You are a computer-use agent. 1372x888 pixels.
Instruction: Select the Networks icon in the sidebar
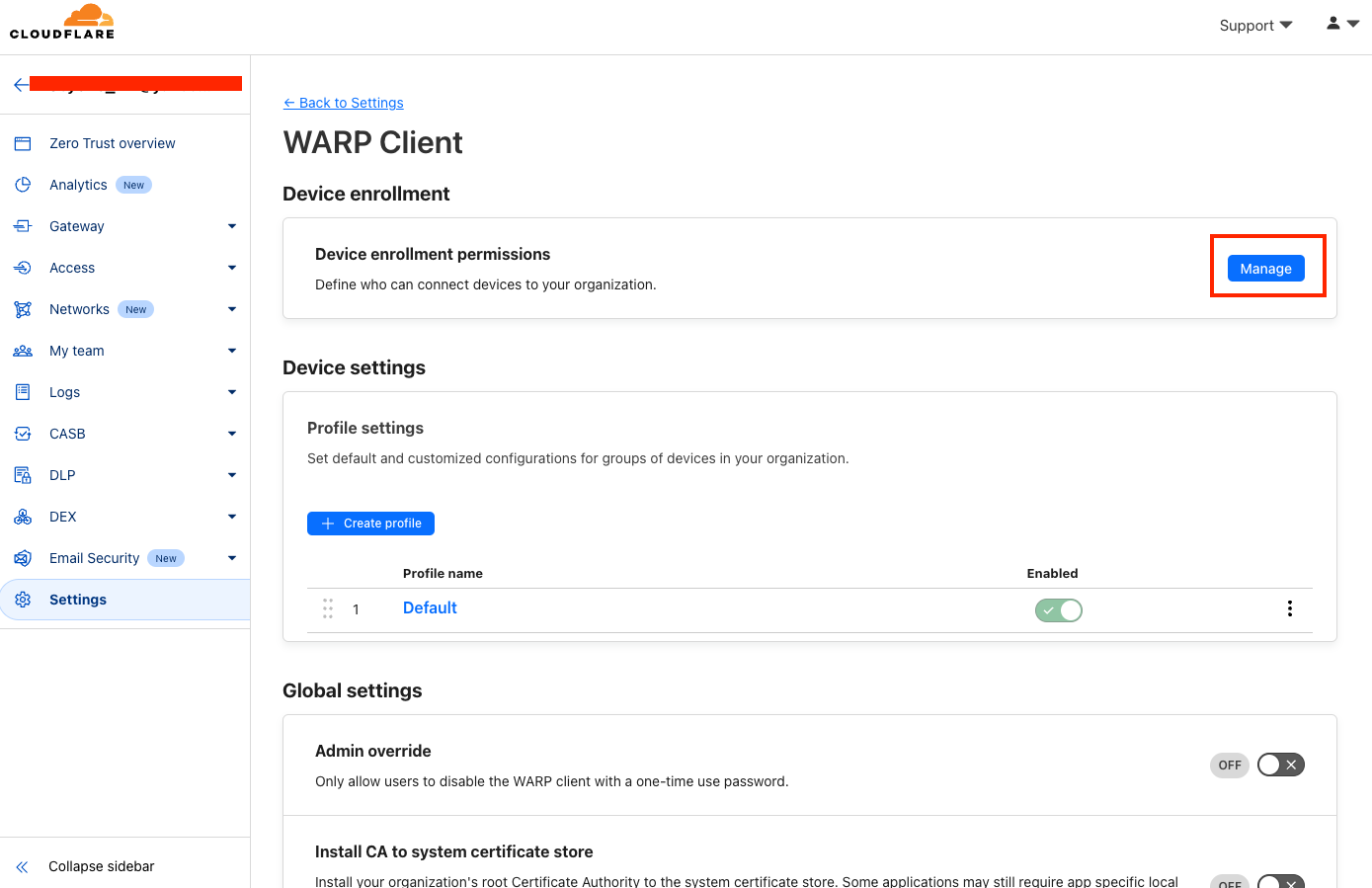(x=22, y=308)
